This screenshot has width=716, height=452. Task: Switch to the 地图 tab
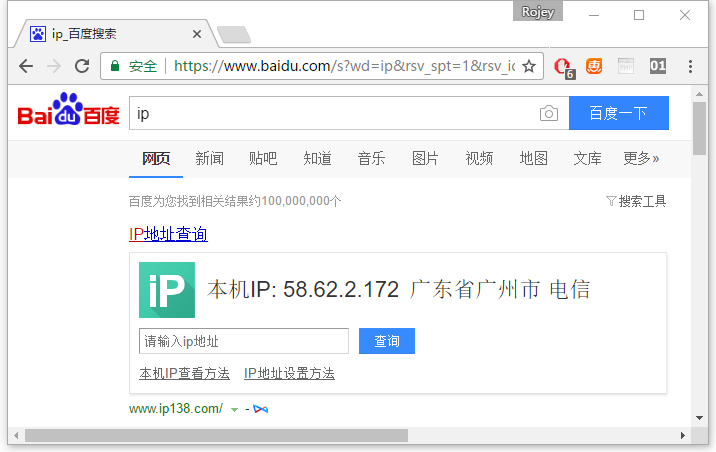(x=533, y=159)
